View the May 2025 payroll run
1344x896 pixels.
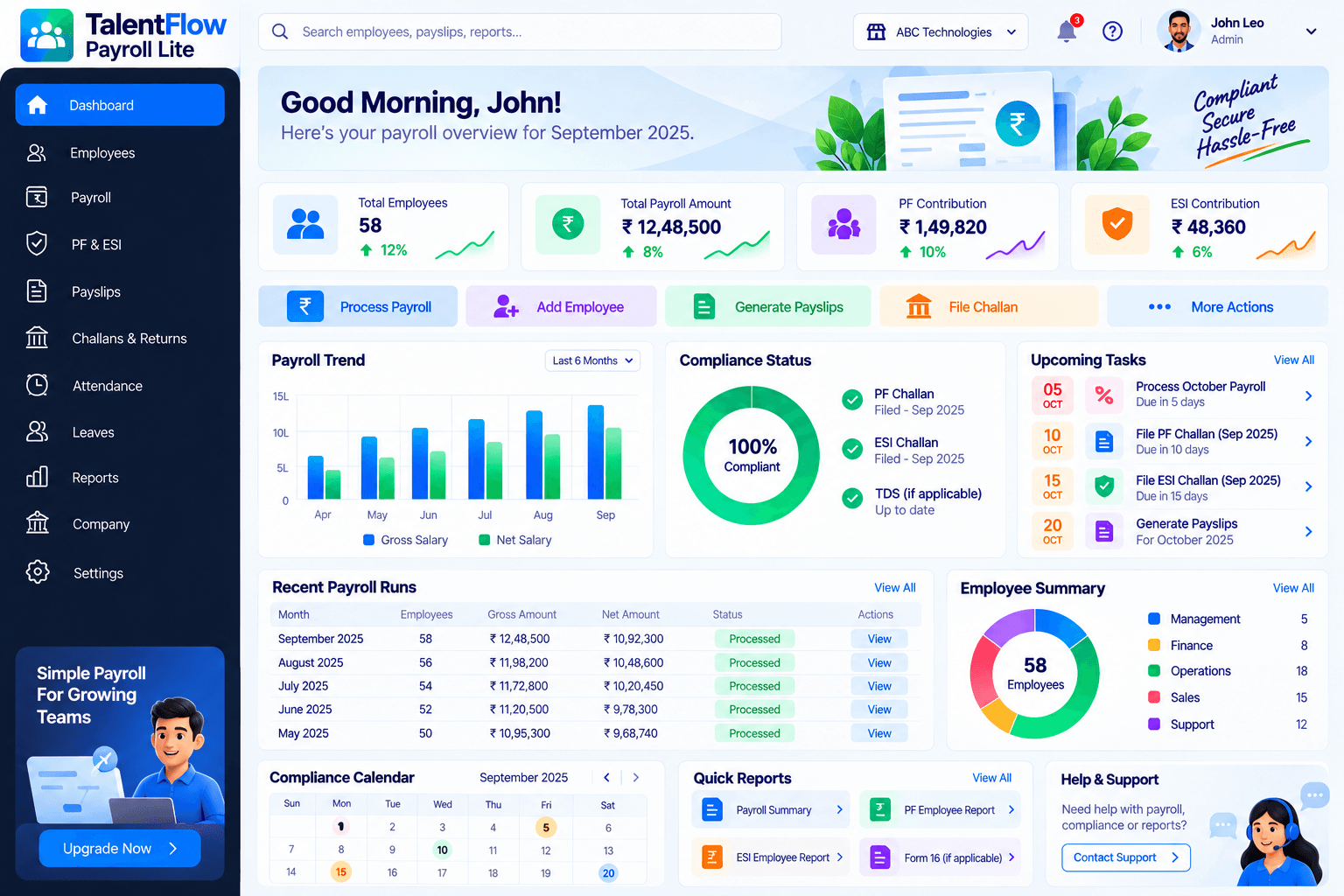(879, 733)
